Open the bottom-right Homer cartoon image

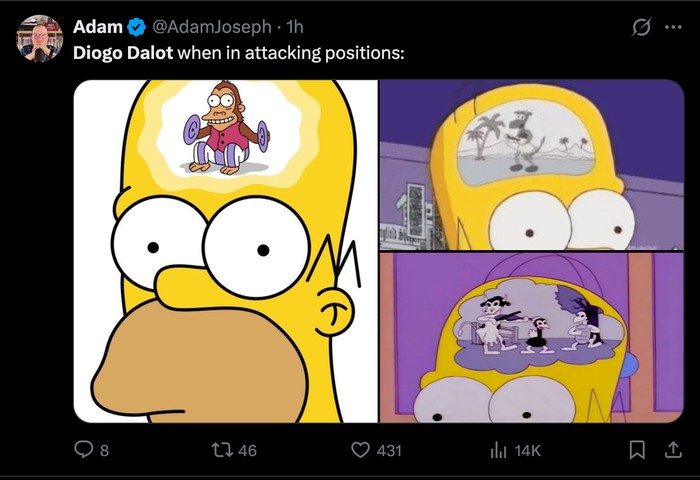[531, 337]
